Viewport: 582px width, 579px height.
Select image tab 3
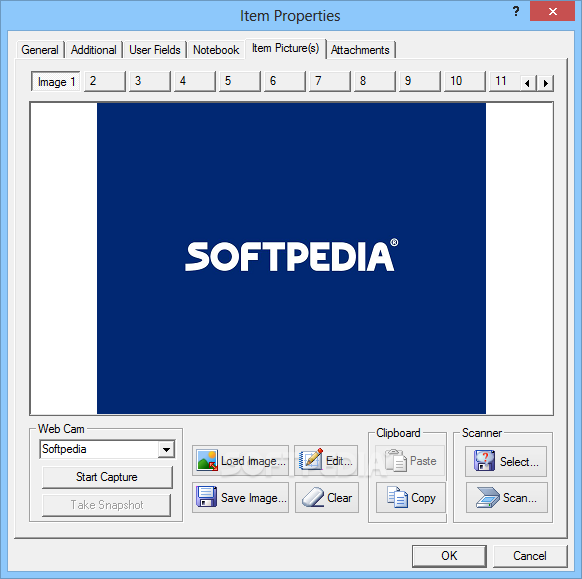pos(150,81)
